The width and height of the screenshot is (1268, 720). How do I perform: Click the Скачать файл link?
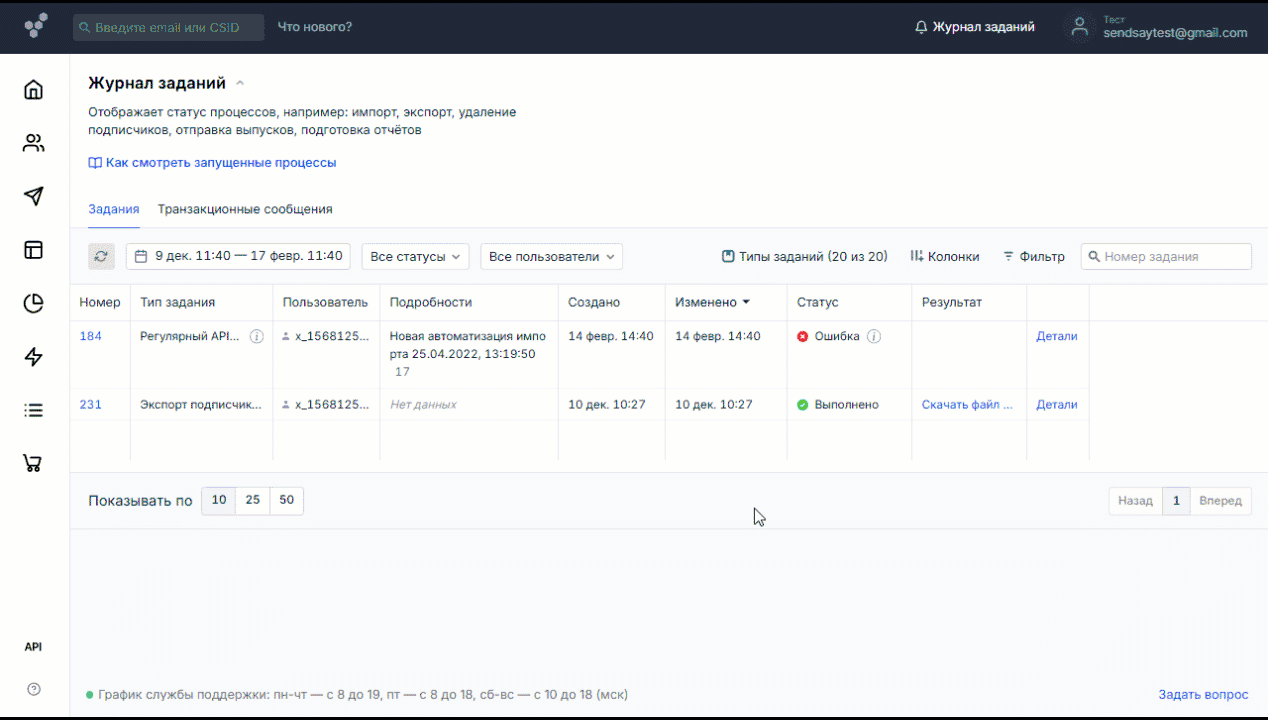click(967, 405)
